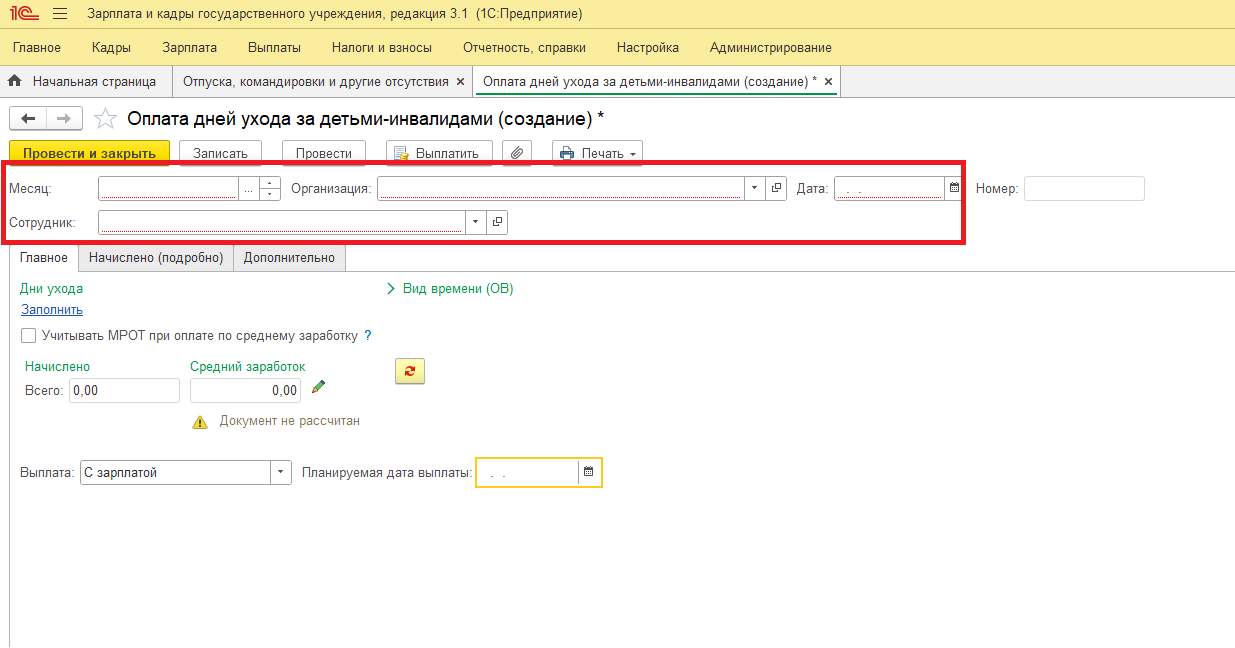Click the Записать button
The width and height of the screenshot is (1235, 648).
[x=220, y=153]
